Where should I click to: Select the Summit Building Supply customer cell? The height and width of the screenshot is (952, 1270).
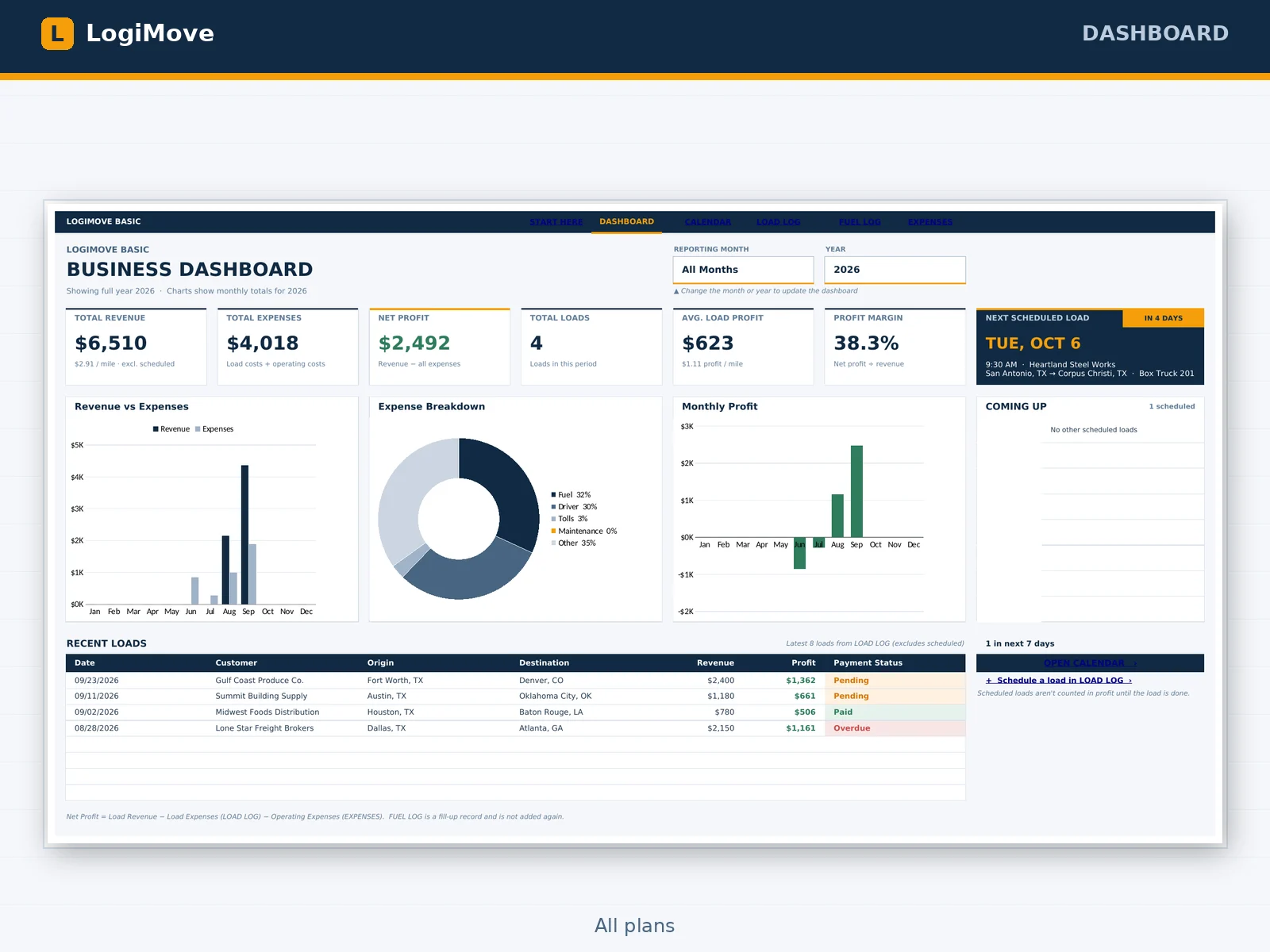coord(261,697)
